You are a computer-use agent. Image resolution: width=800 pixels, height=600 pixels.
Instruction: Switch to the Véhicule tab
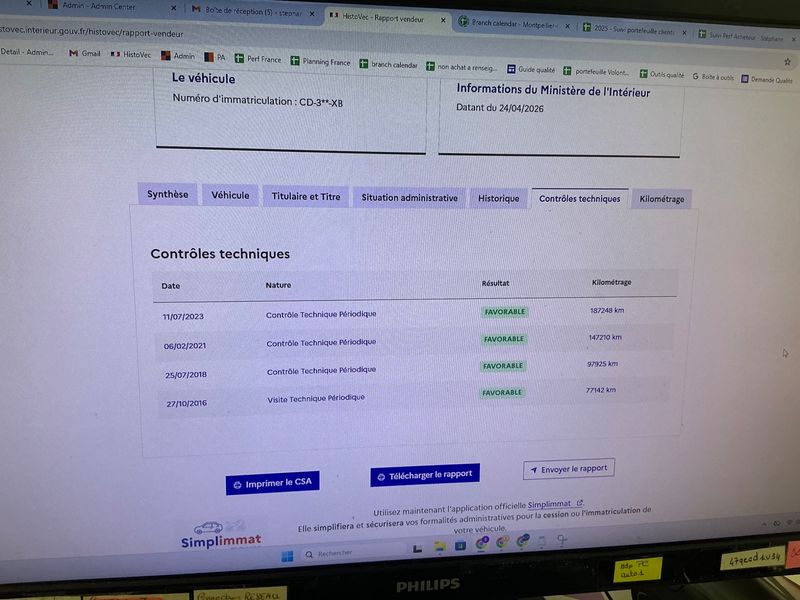(230, 195)
